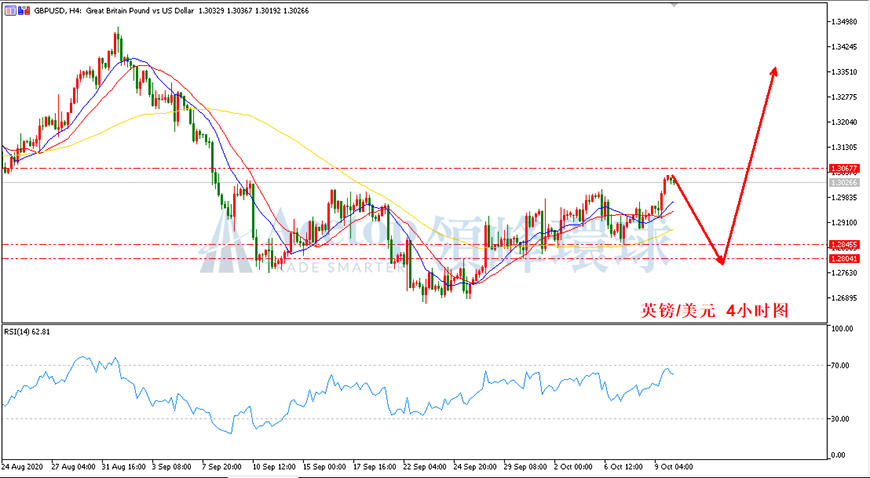Image resolution: width=870 pixels, height=478 pixels.
Task: Click the RSI(14) 62.81 indicator label
Action: click(25, 332)
